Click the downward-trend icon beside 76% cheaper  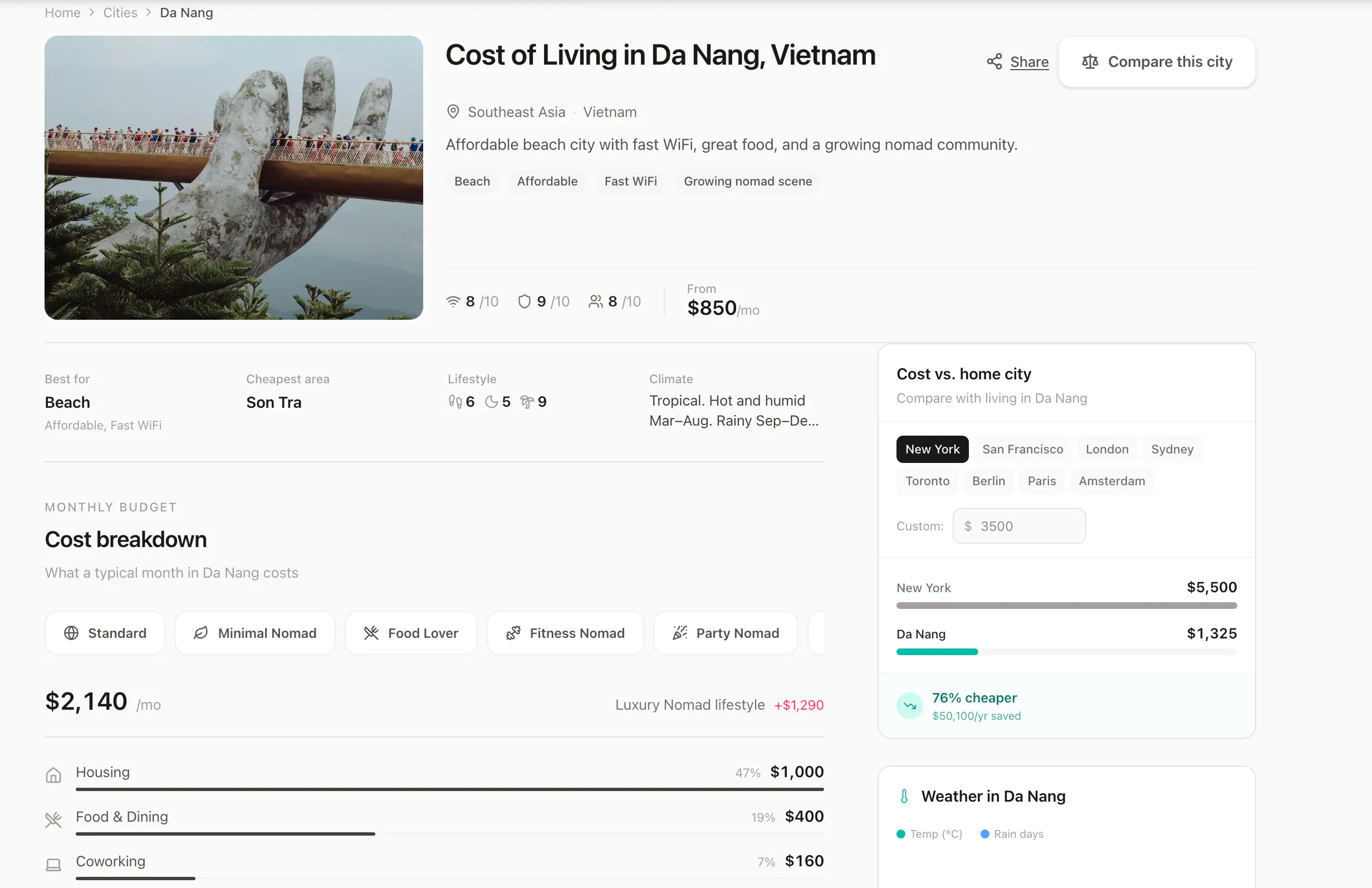coord(909,706)
